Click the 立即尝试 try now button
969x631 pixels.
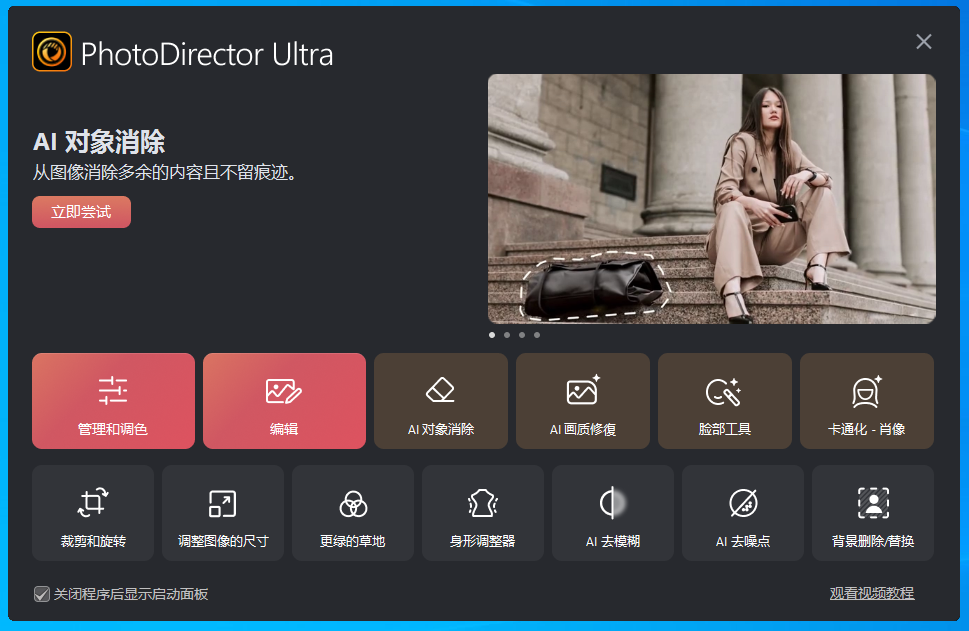pyautogui.click(x=81, y=212)
